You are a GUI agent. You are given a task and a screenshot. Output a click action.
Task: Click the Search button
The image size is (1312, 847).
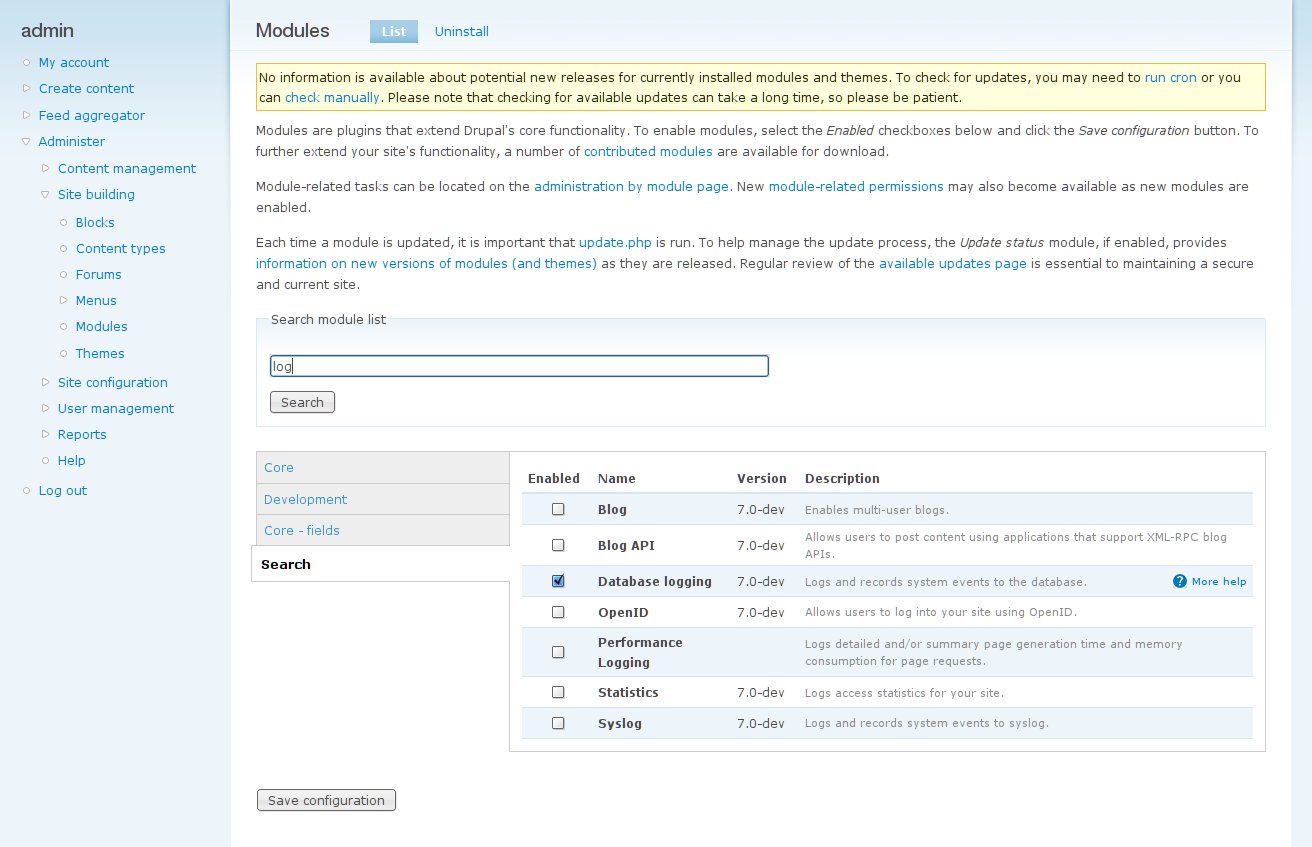[302, 401]
